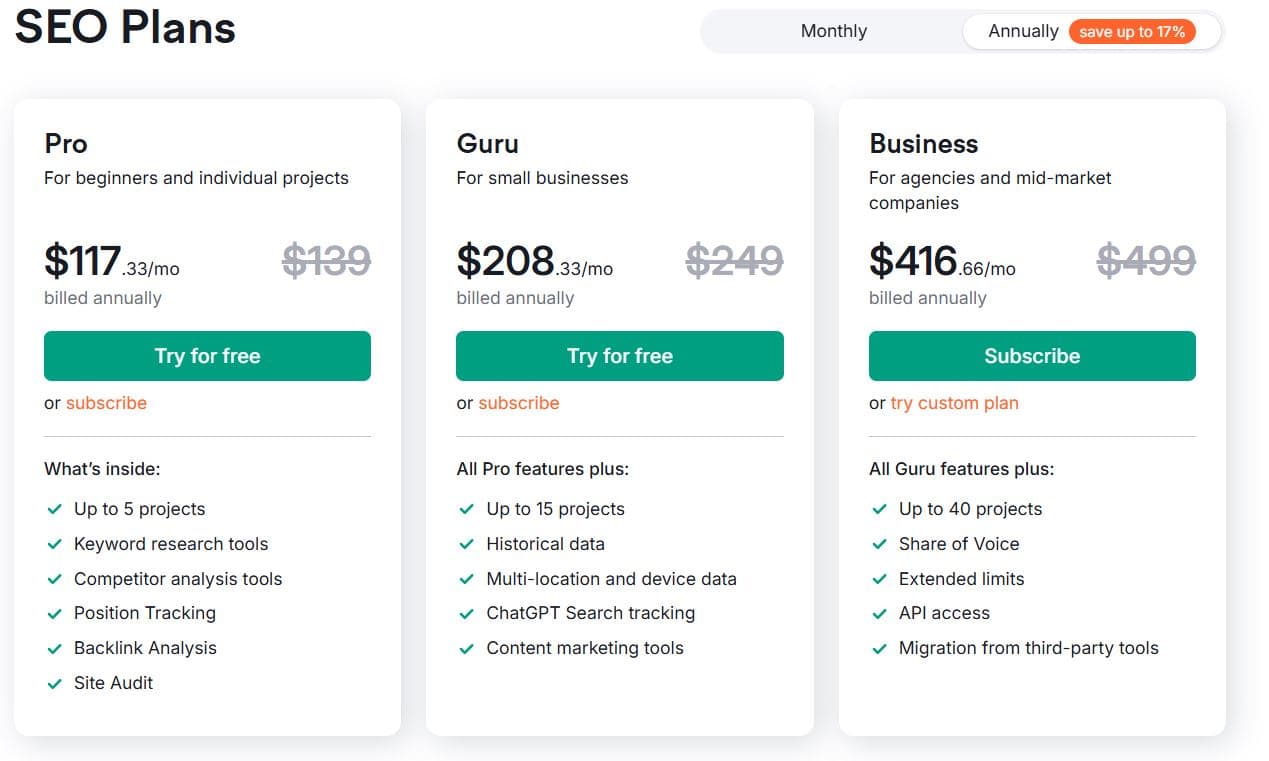This screenshot has height=761, width=1269.
Task: Open the subscribe link under Guru plan
Action: (x=519, y=403)
